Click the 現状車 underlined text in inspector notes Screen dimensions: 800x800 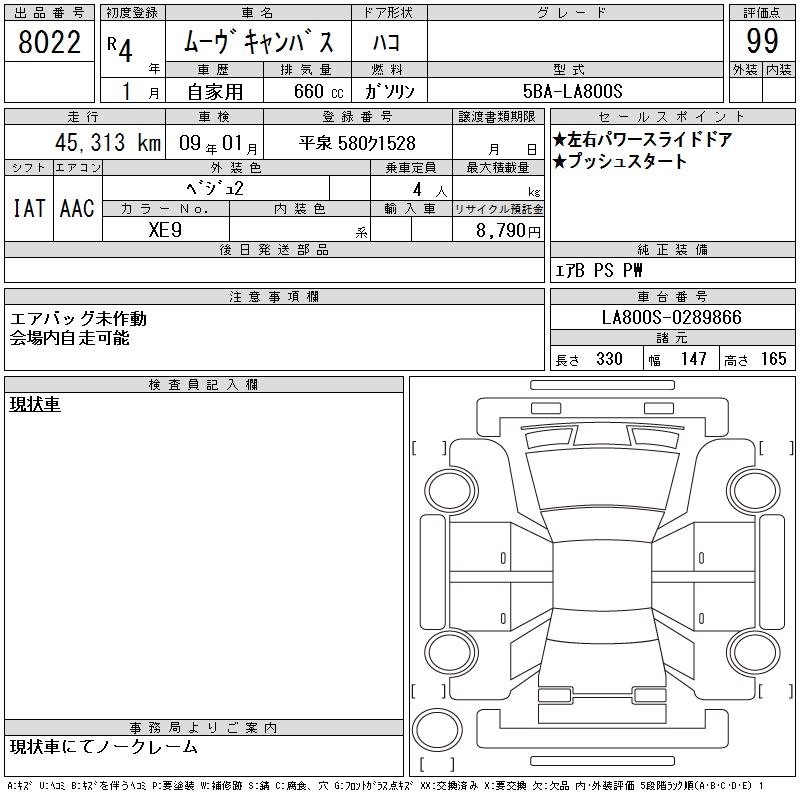[35, 404]
